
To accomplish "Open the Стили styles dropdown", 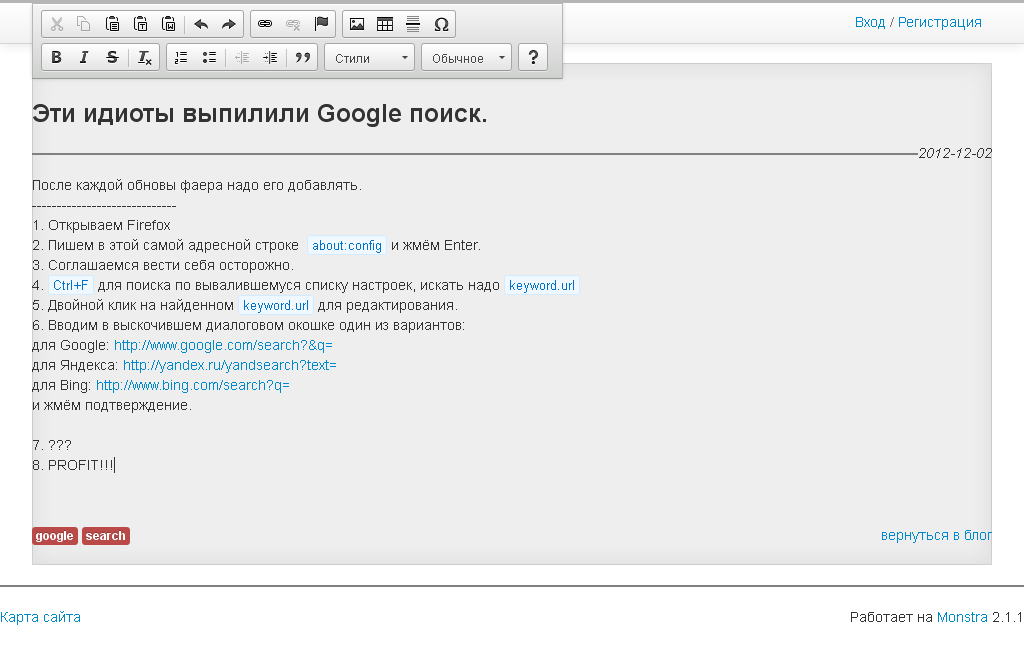I will pyautogui.click(x=369, y=58).
